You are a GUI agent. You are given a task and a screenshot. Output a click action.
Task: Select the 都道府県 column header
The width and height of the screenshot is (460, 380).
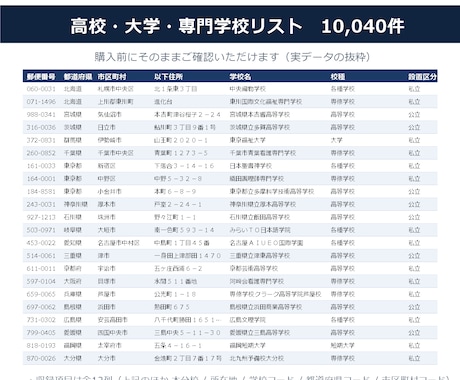[78, 77]
